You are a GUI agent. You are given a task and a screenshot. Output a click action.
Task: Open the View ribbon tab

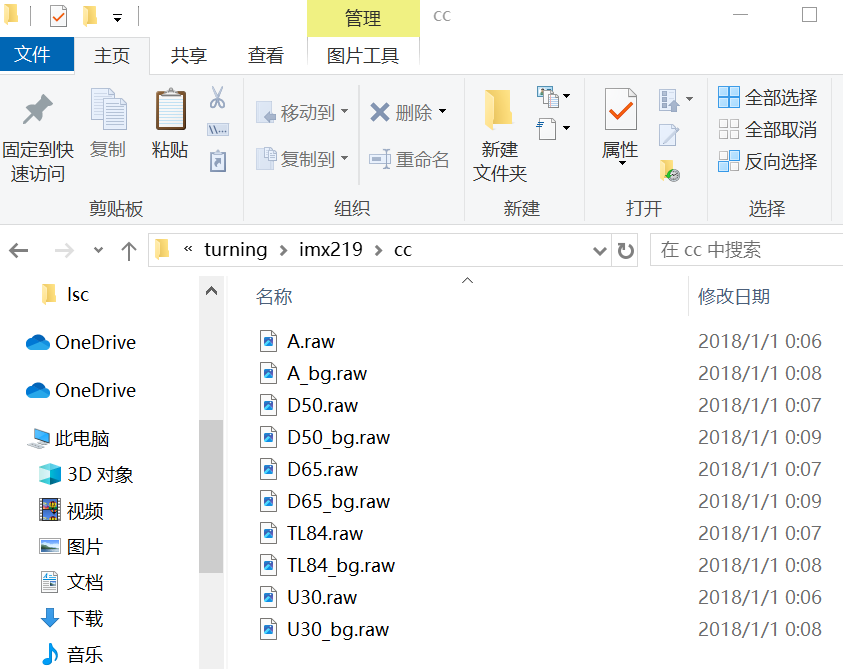pyautogui.click(x=265, y=56)
